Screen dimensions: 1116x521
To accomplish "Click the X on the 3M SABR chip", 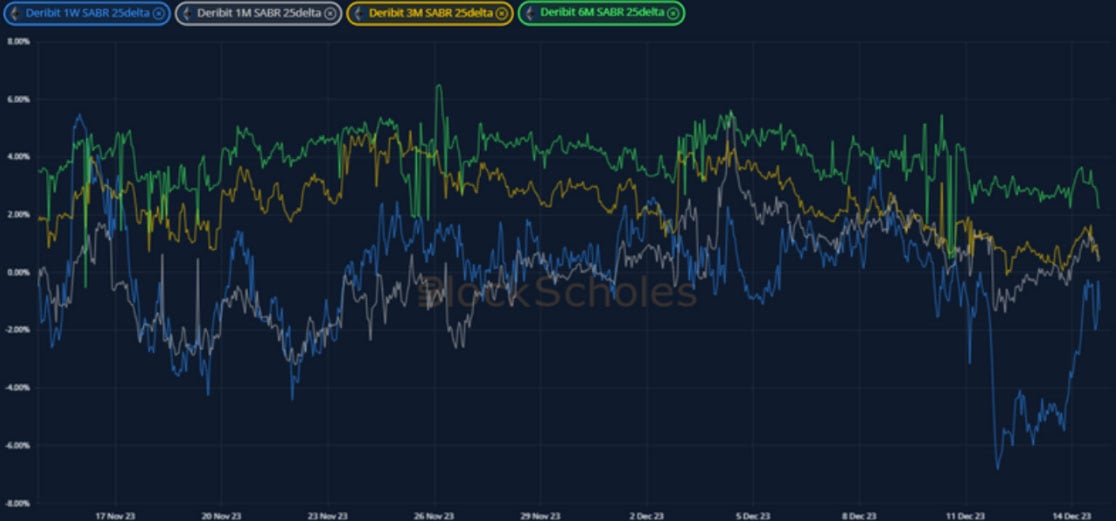I will pos(501,13).
